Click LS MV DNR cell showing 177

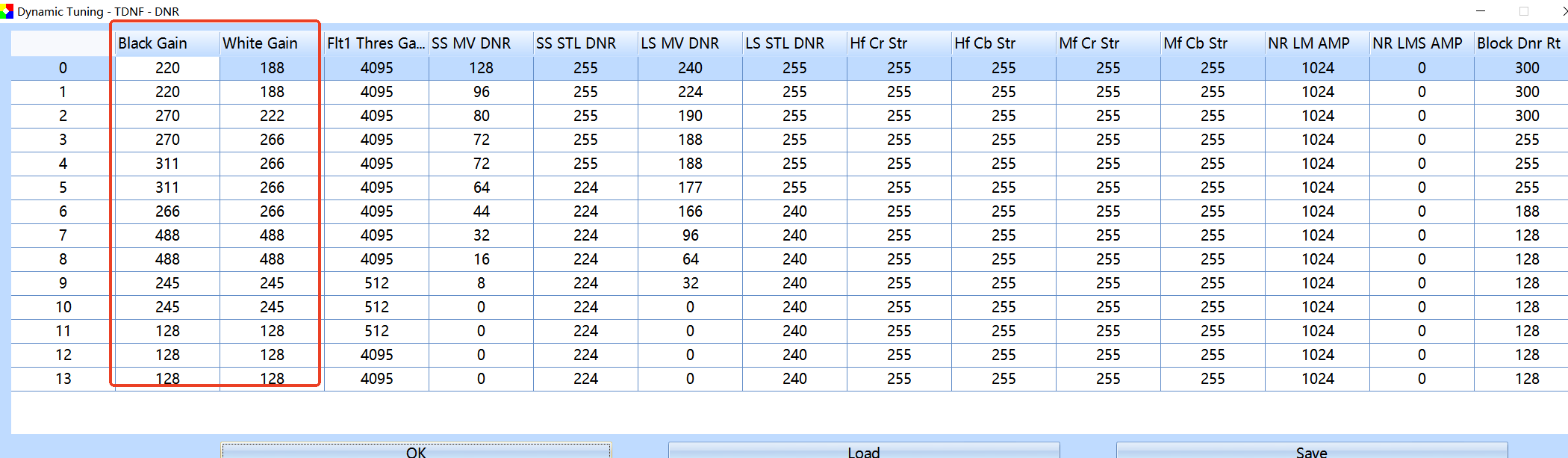(690, 188)
